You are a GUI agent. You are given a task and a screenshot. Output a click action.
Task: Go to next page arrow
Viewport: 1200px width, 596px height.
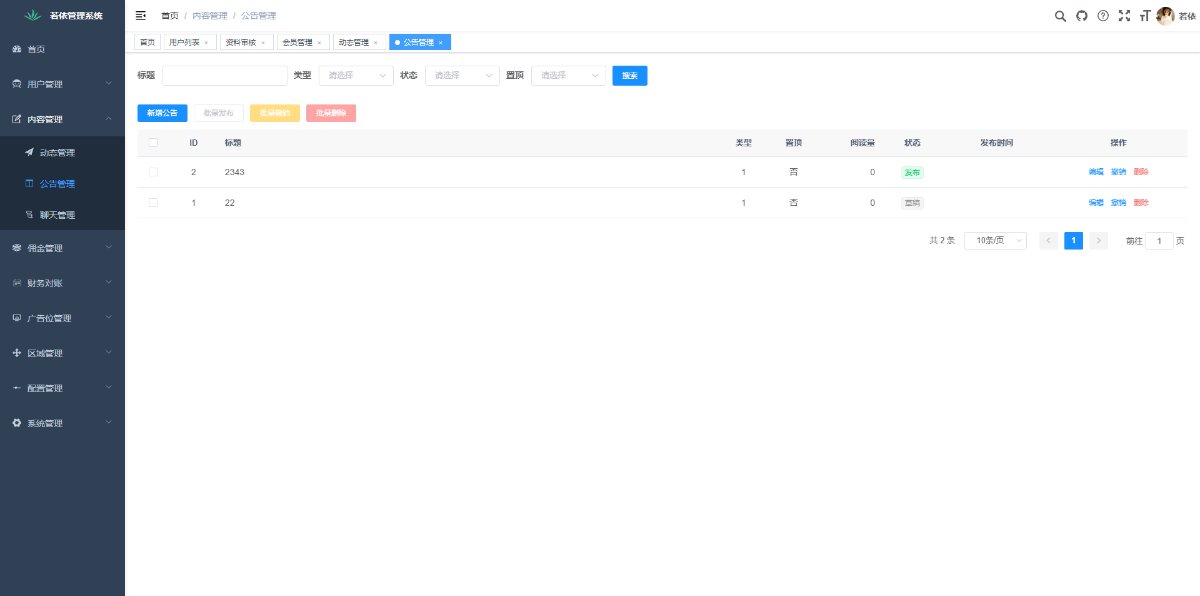coord(1098,240)
